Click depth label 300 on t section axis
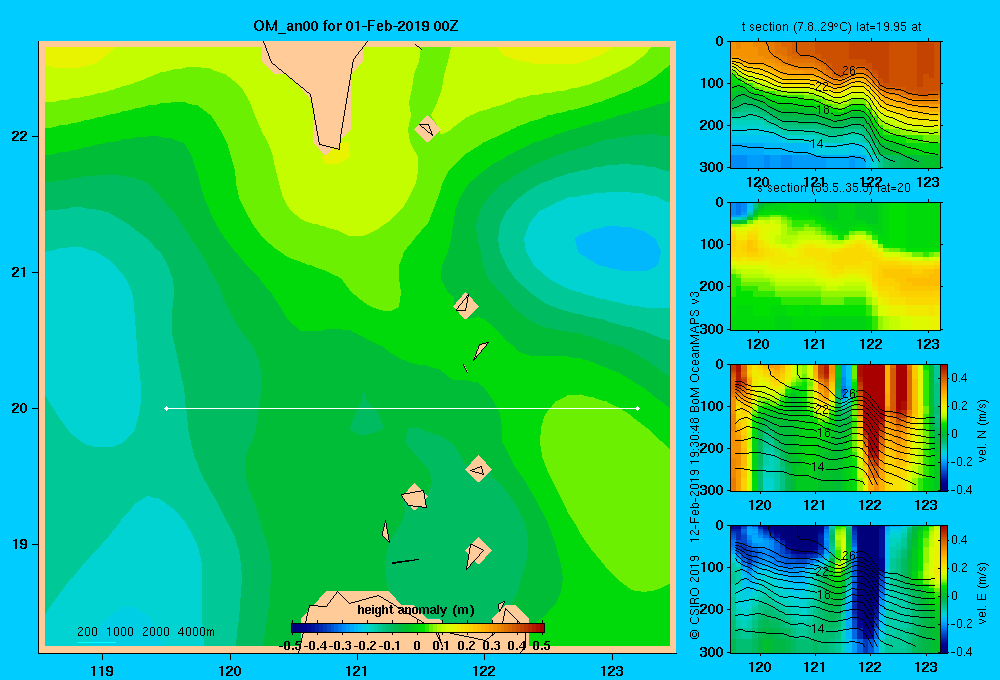 pos(712,167)
